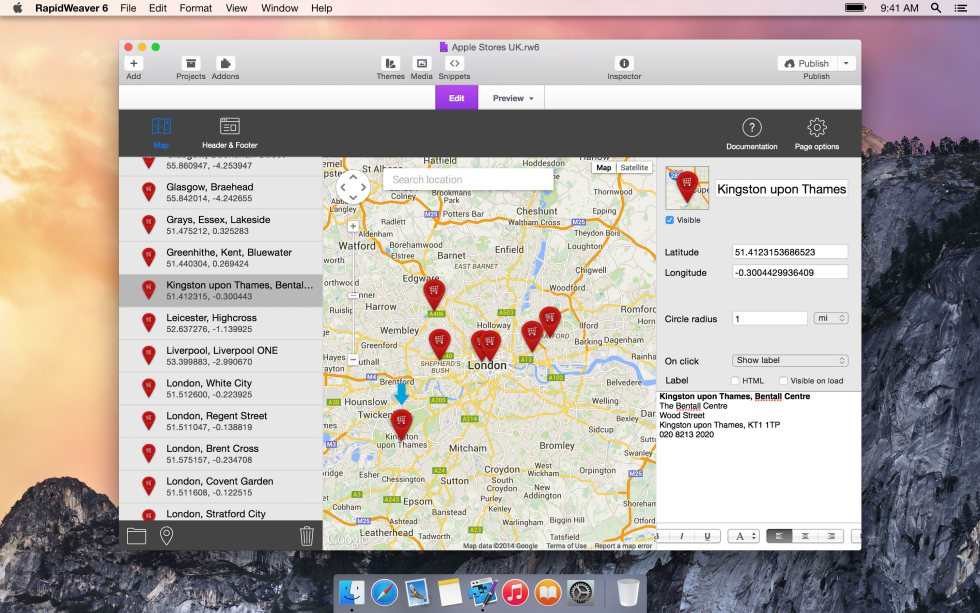
Task: Click the purple Edit mode button
Action: click(456, 98)
